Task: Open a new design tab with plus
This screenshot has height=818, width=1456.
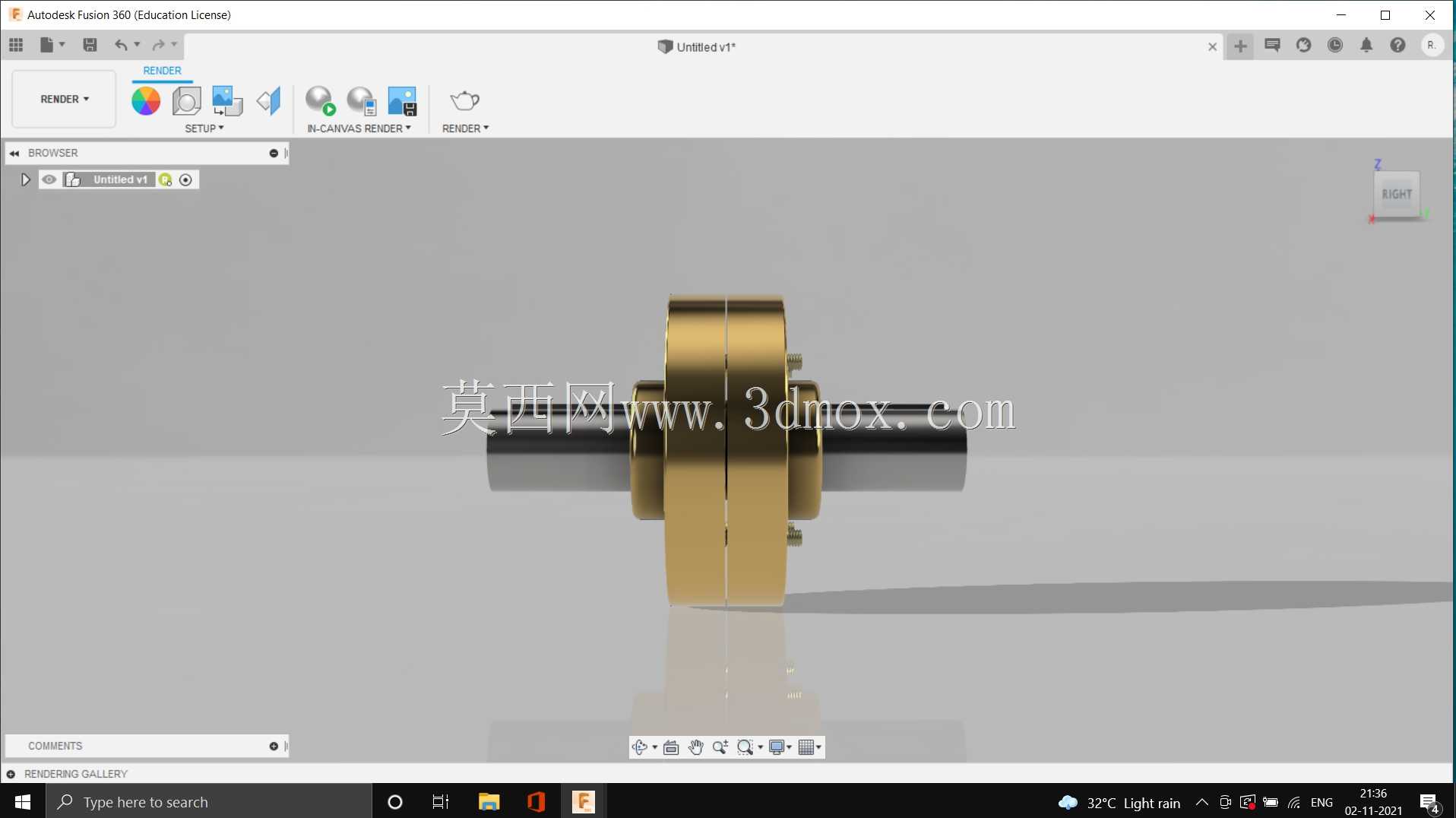Action: point(1240,46)
